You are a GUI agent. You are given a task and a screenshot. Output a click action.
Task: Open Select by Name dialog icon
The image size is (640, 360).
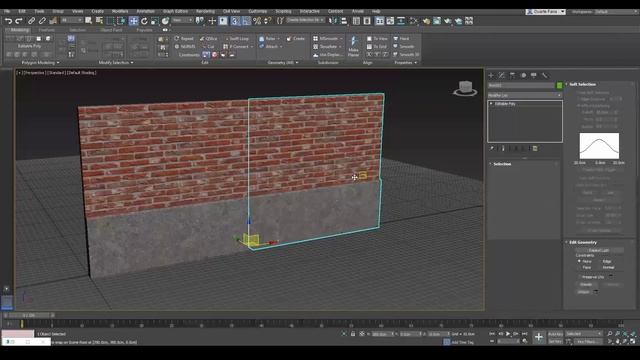(x=99, y=21)
